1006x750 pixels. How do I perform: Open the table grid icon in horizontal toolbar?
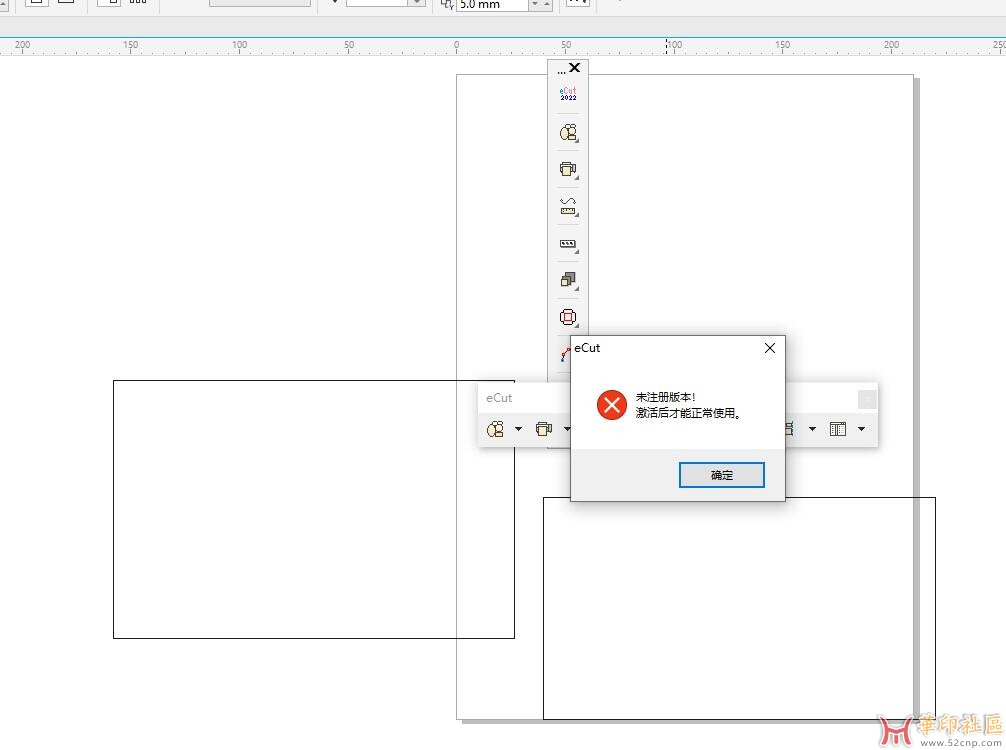tap(838, 429)
